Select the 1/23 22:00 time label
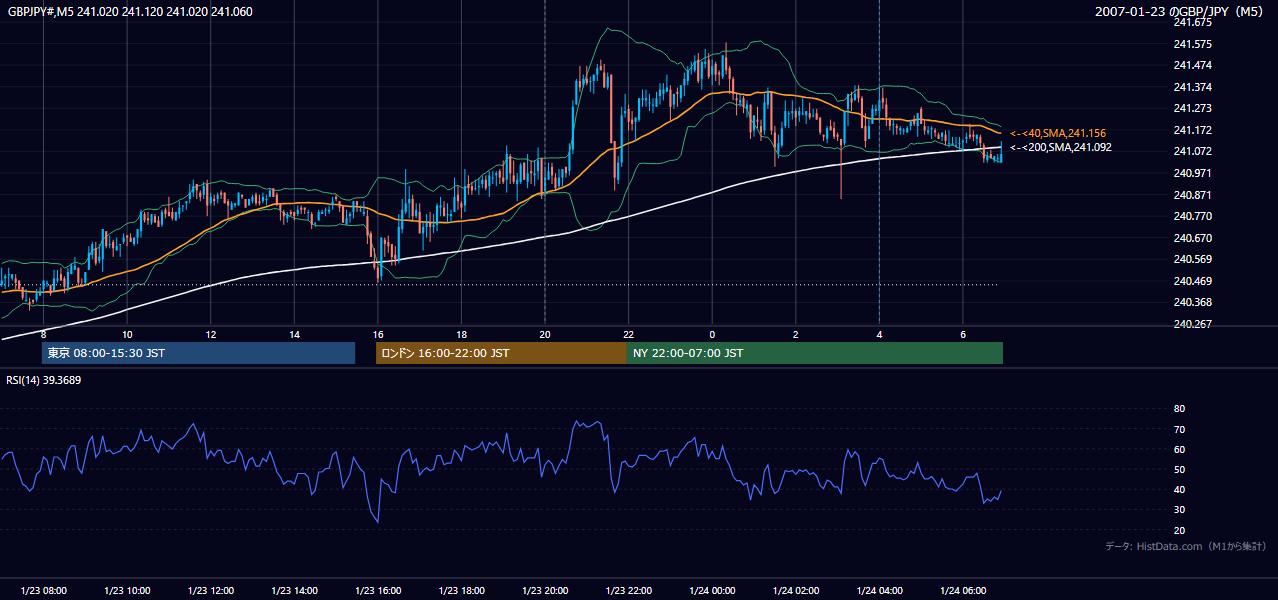This screenshot has height=600, width=1278. [x=629, y=591]
